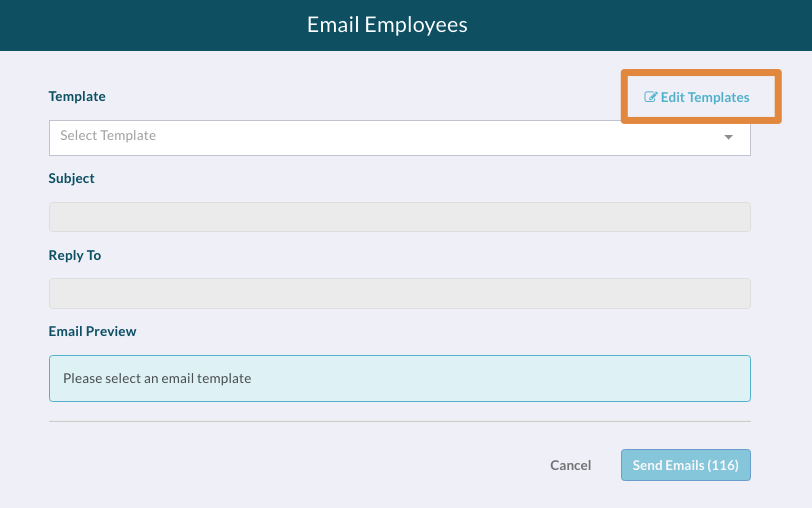The image size is (812, 508).
Task: Click the Email Preview section label
Action: 93,331
